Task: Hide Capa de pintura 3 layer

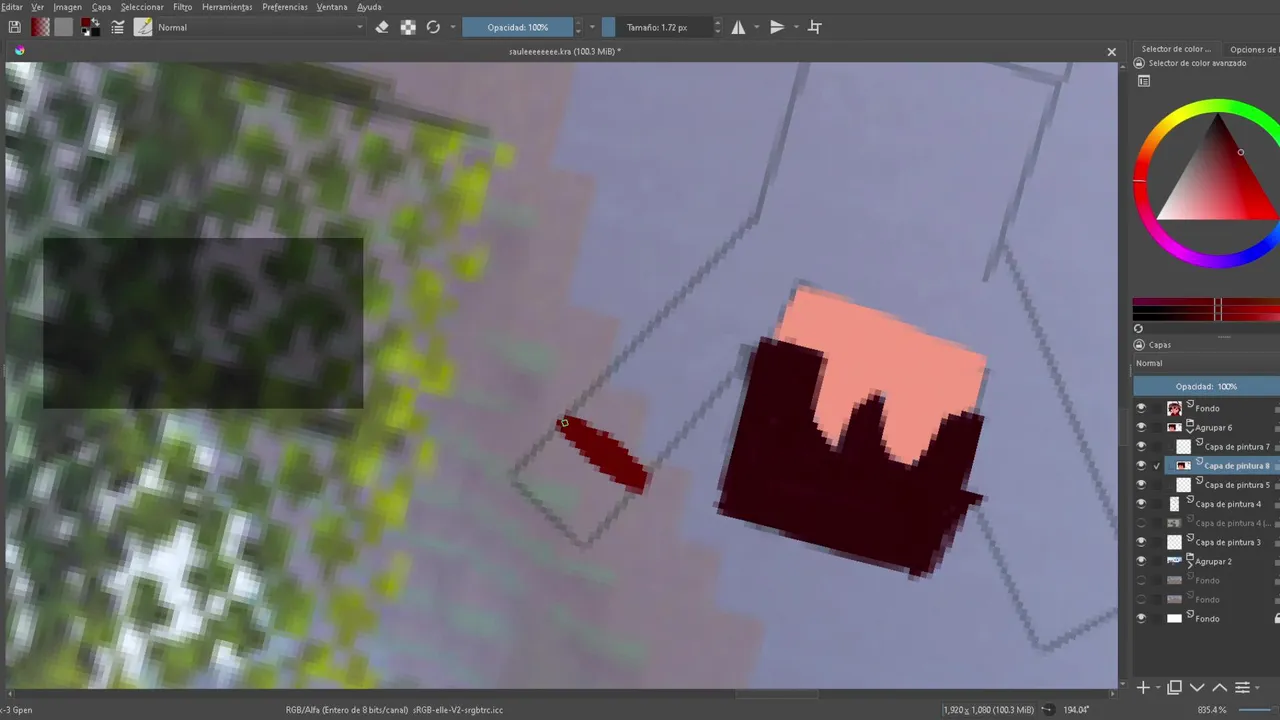Action: tap(1141, 542)
